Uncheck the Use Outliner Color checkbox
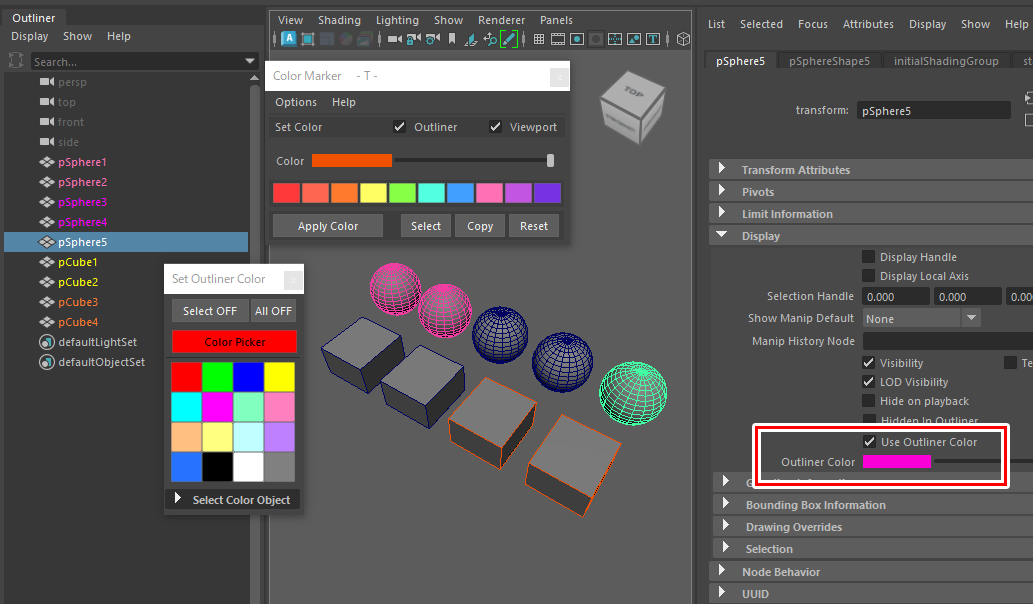 [x=870, y=441]
